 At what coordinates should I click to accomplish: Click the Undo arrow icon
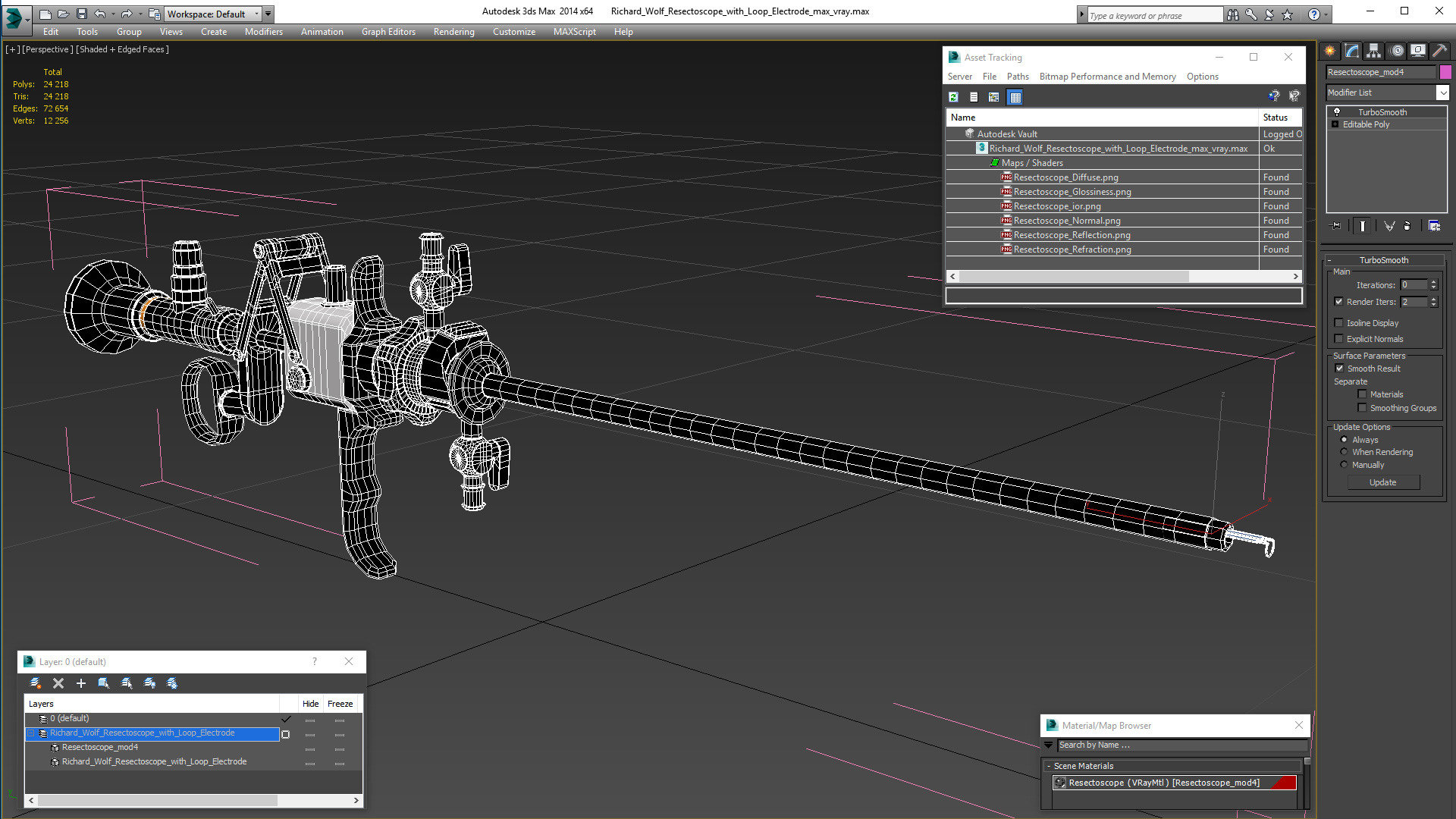click(x=100, y=14)
